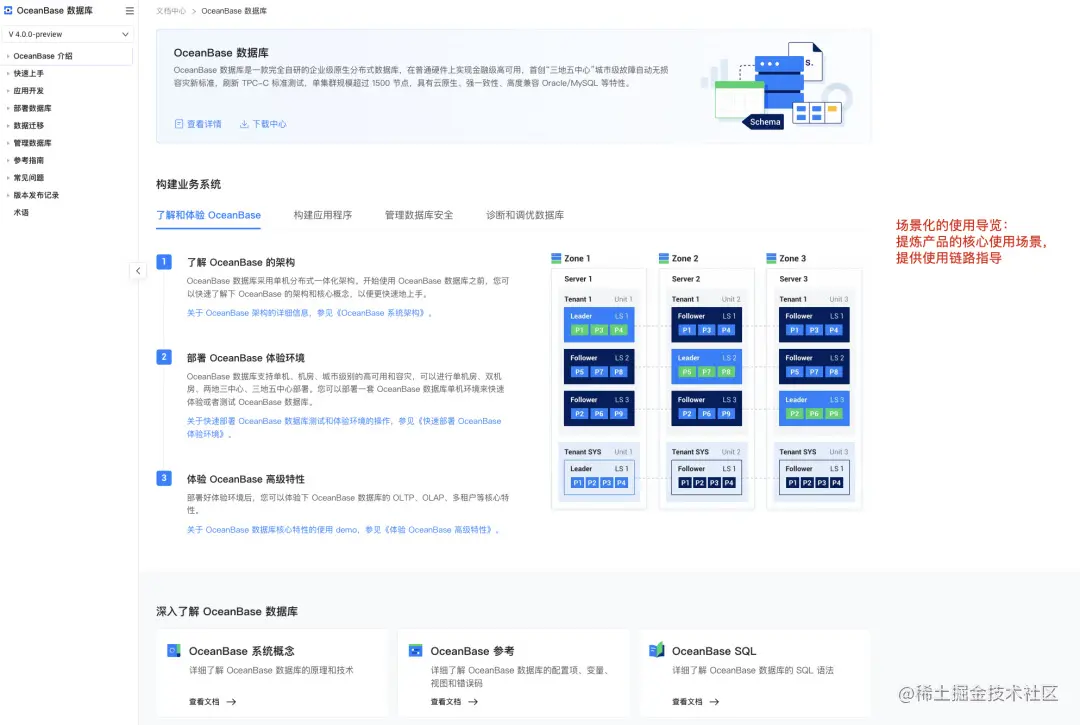Image resolution: width=1080 pixels, height=725 pixels.
Task: Click the OceanBase 数据库 breadcrumb item
Action: [x=234, y=11]
